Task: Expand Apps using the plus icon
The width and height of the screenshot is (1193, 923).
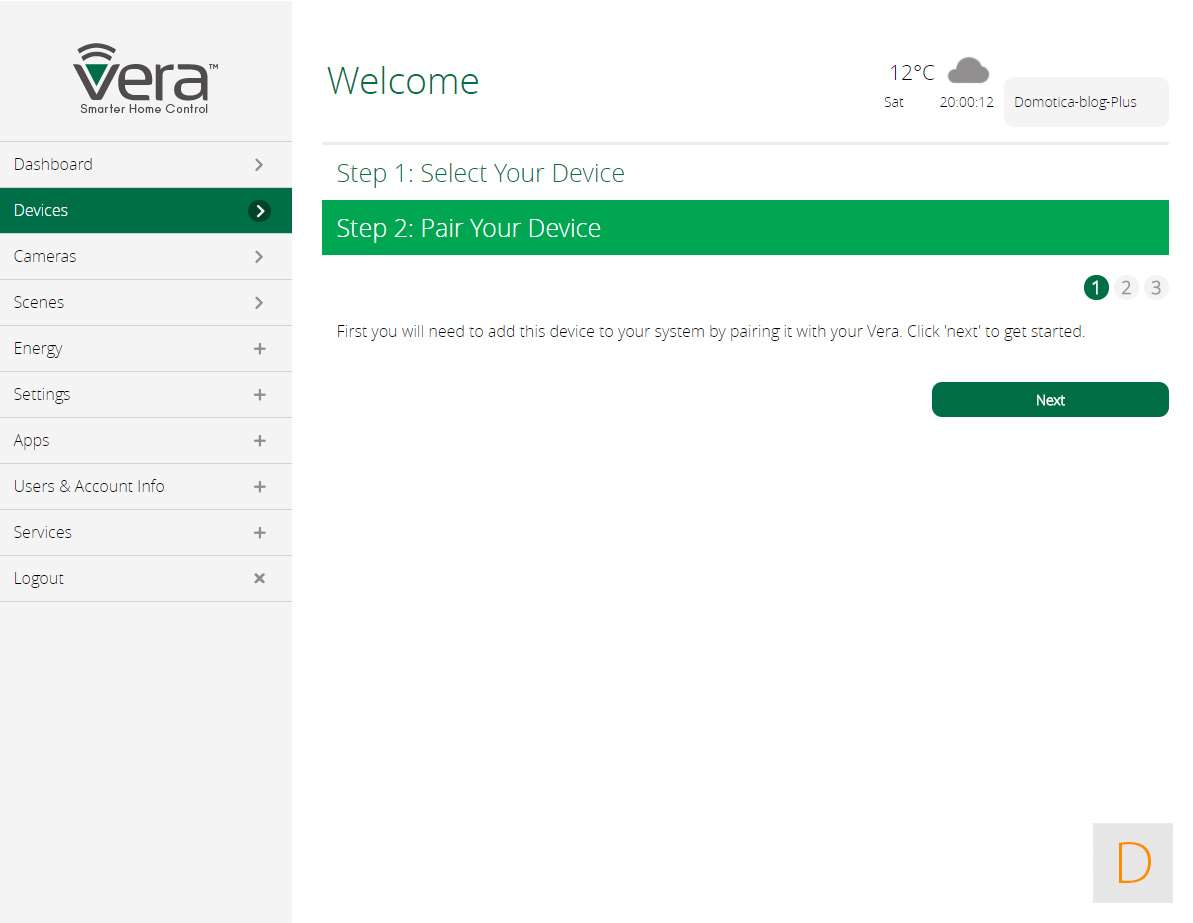Action: [x=259, y=441]
